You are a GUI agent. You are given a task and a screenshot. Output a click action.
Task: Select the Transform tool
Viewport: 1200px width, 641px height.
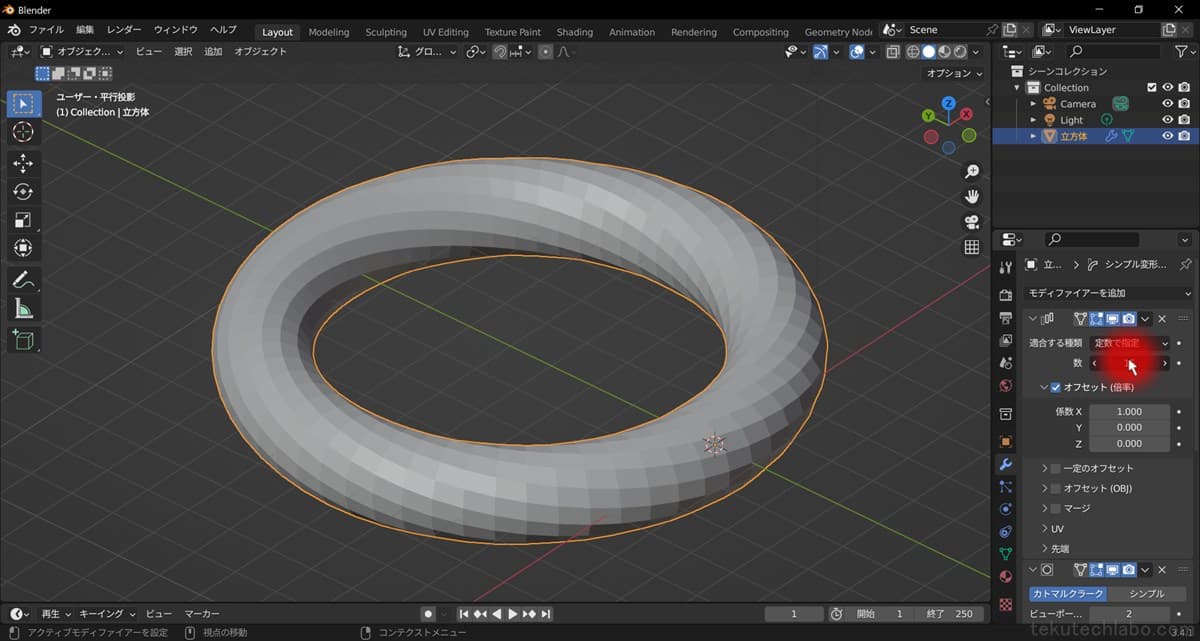(24, 247)
